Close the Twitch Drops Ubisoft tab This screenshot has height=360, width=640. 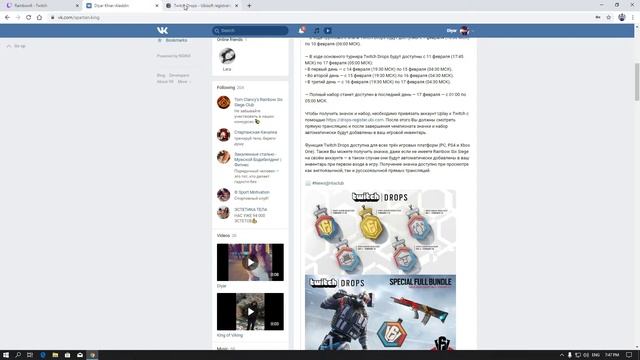pos(236,6)
